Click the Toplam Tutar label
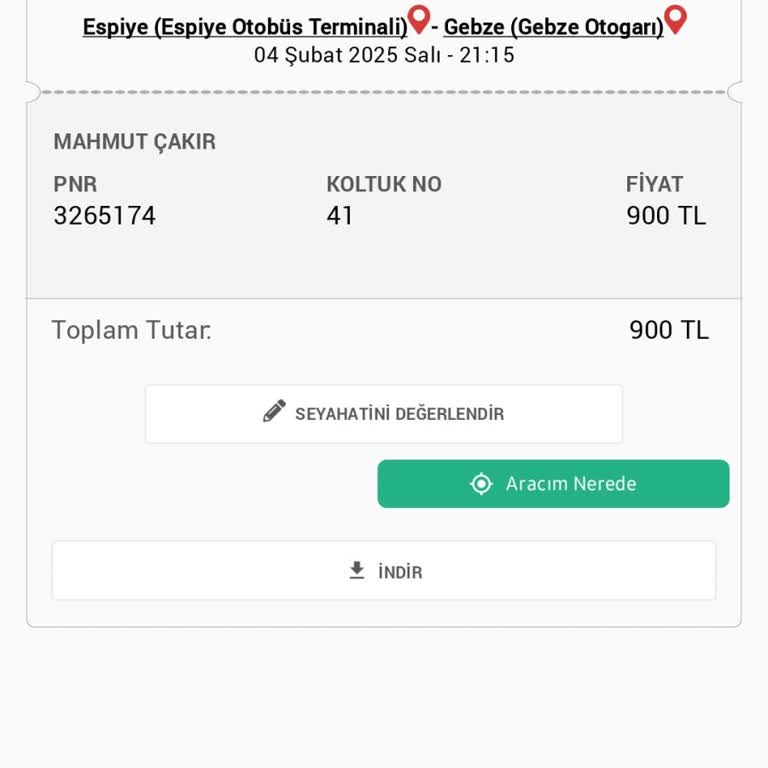The width and height of the screenshot is (768, 768). tap(131, 330)
